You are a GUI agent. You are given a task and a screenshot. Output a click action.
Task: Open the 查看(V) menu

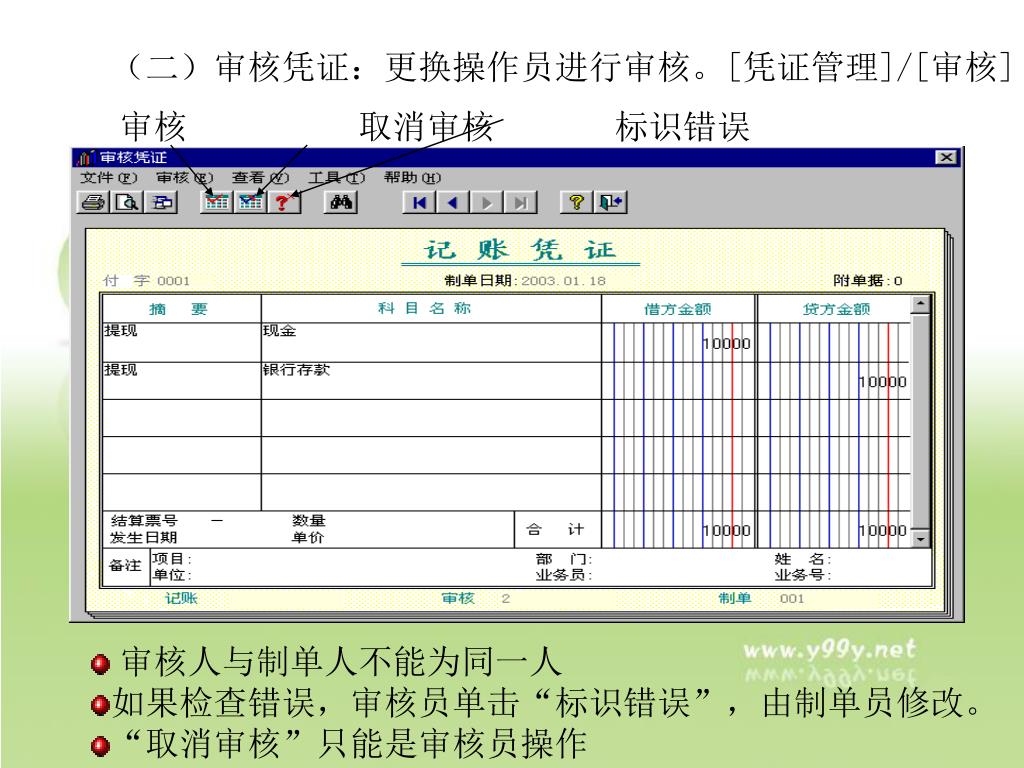261,178
